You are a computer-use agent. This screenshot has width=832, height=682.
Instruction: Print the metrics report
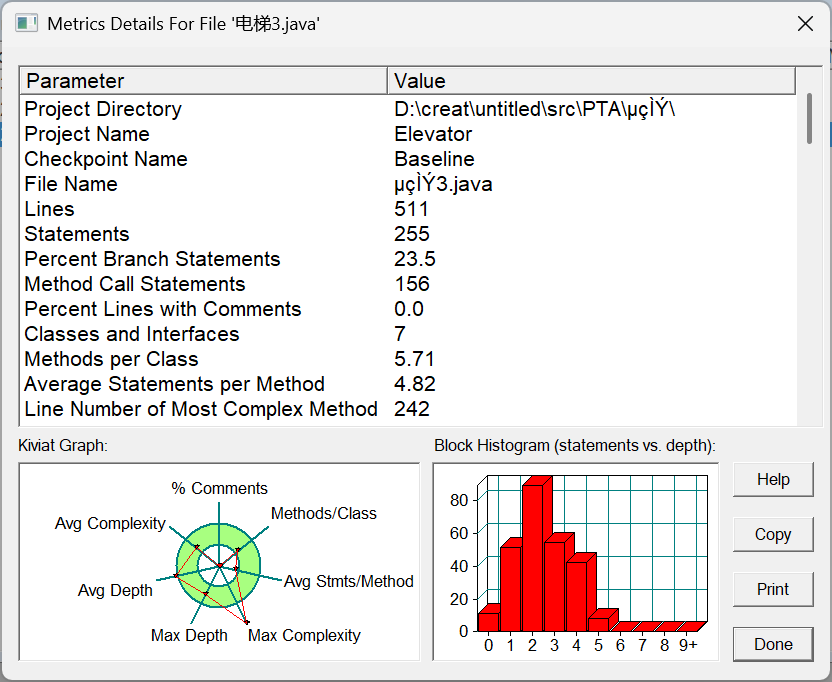[773, 589]
